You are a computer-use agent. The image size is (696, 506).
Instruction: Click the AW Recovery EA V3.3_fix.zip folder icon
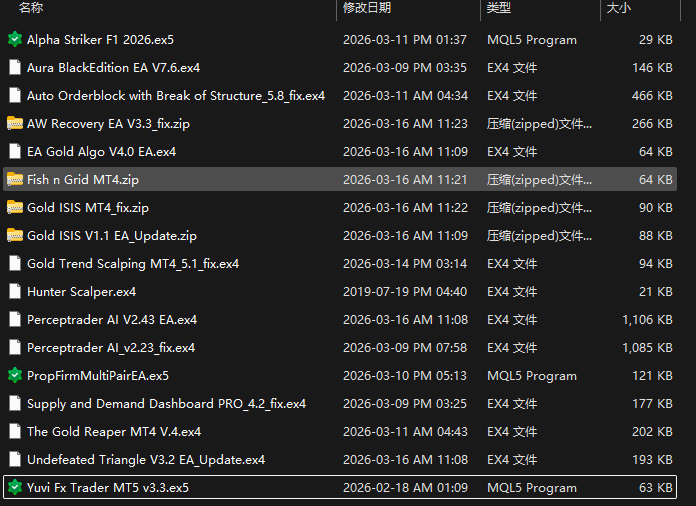tap(15, 124)
